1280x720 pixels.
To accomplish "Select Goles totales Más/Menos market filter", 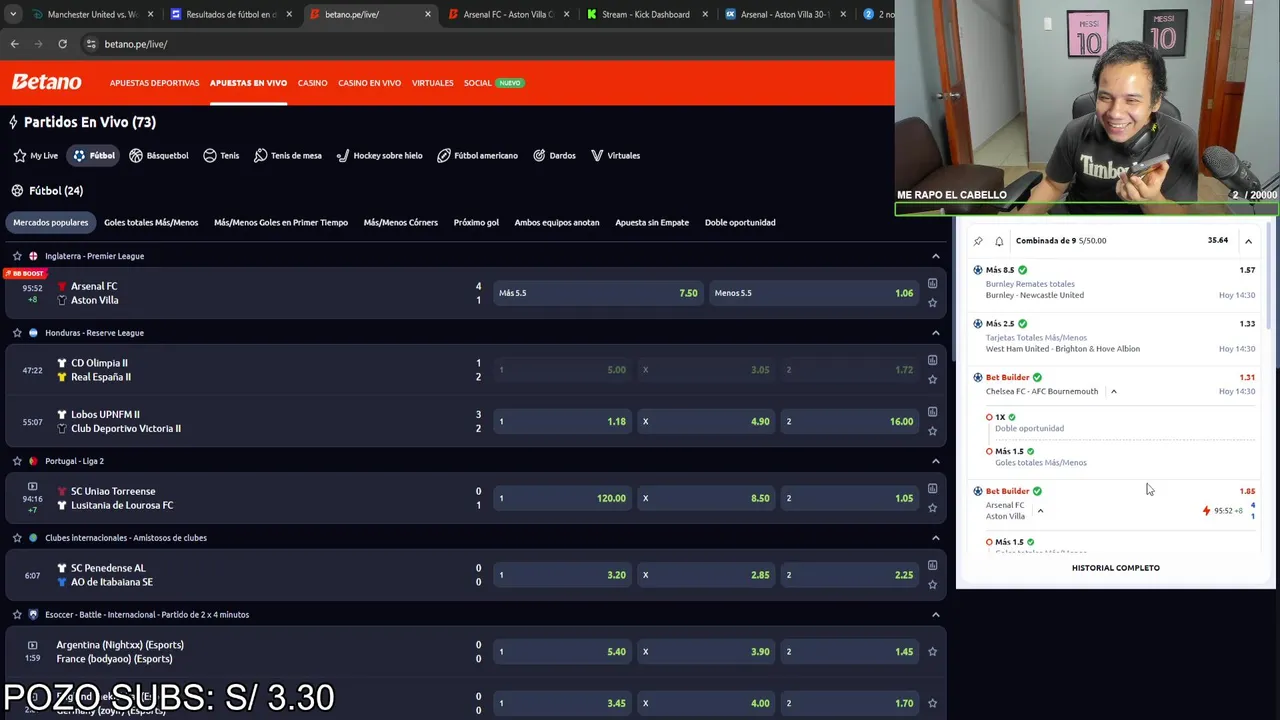I will pos(151,222).
